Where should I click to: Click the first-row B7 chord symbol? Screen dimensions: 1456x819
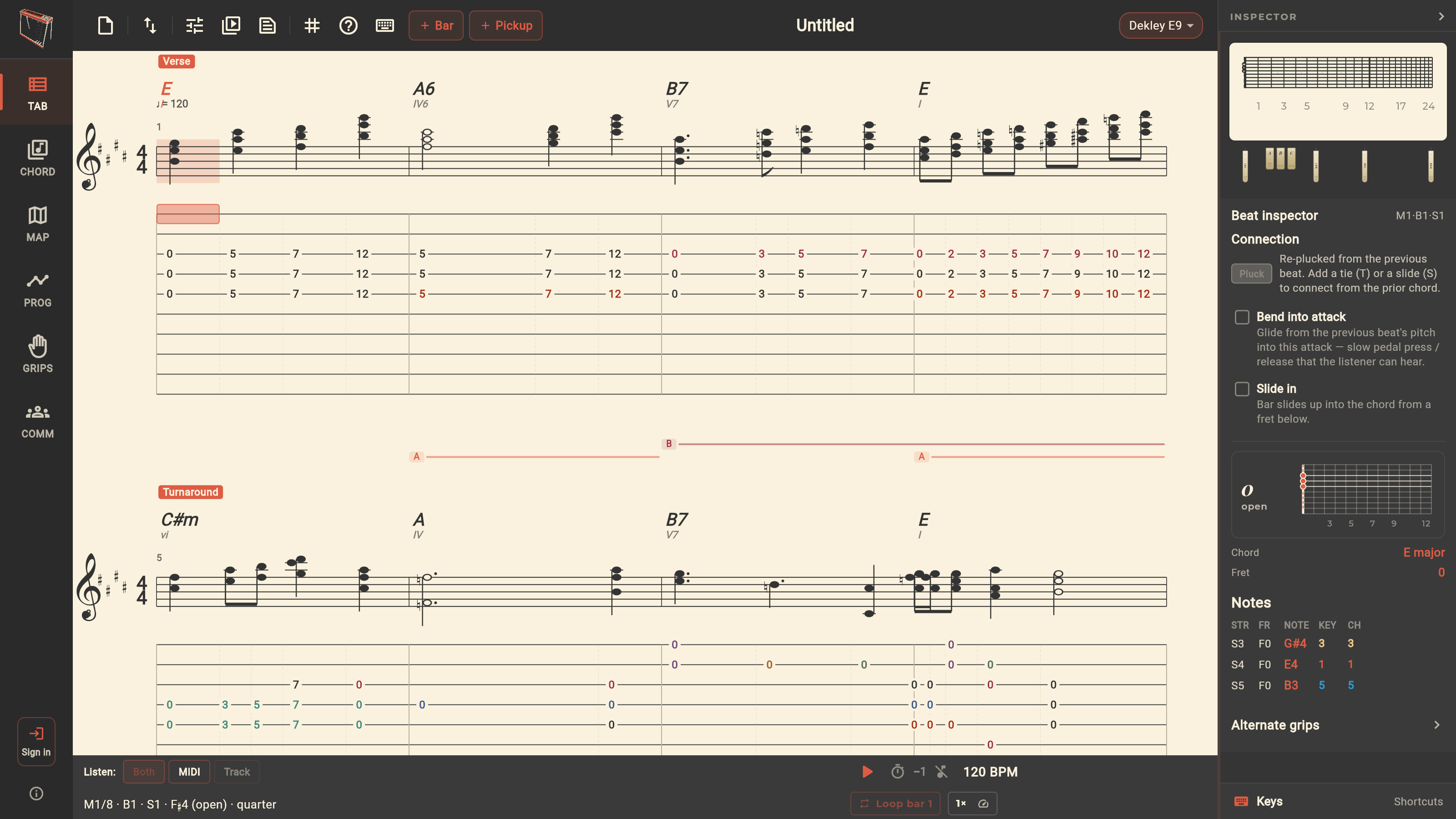pos(677,89)
